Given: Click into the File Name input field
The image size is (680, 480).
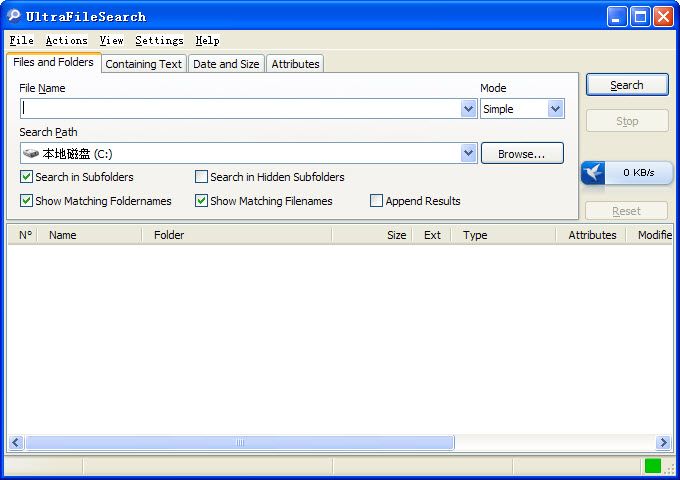Looking at the screenshot, I should click(240, 109).
